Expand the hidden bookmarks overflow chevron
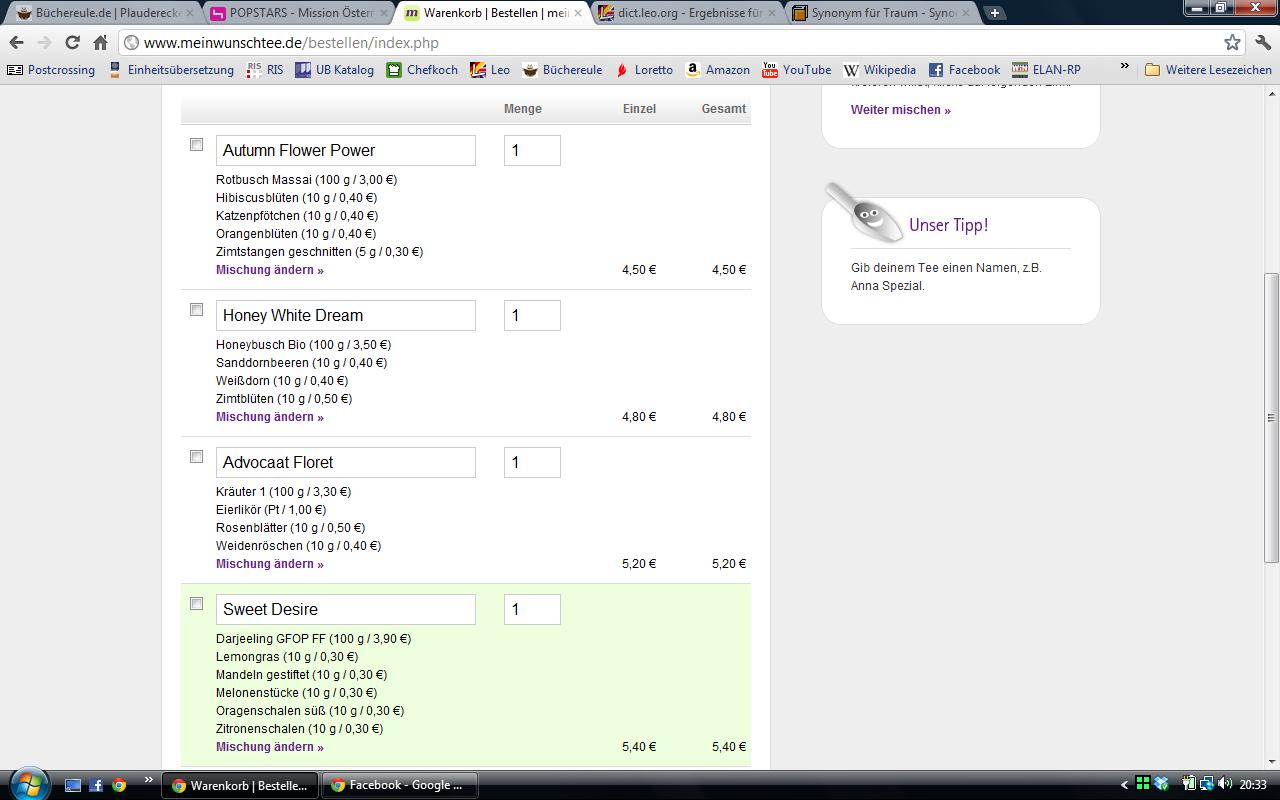Image resolution: width=1280 pixels, height=800 pixels. click(x=1124, y=67)
